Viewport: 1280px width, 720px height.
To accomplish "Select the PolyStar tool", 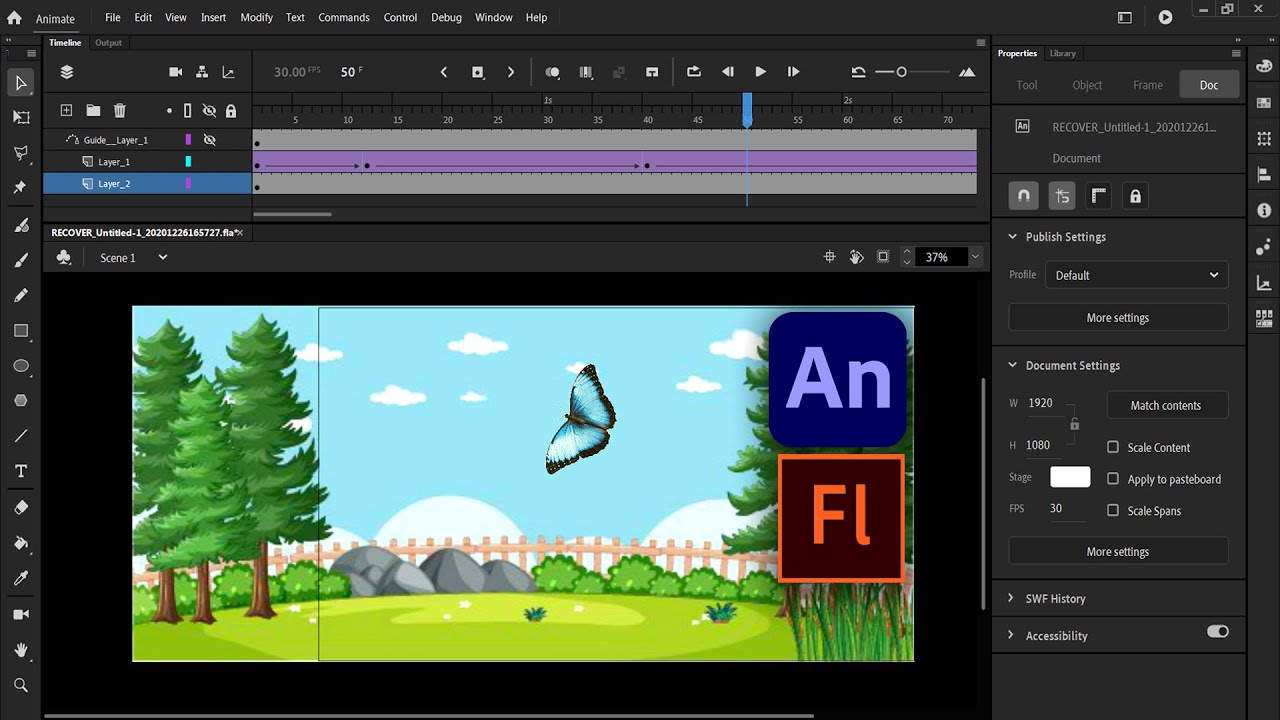I will point(21,400).
